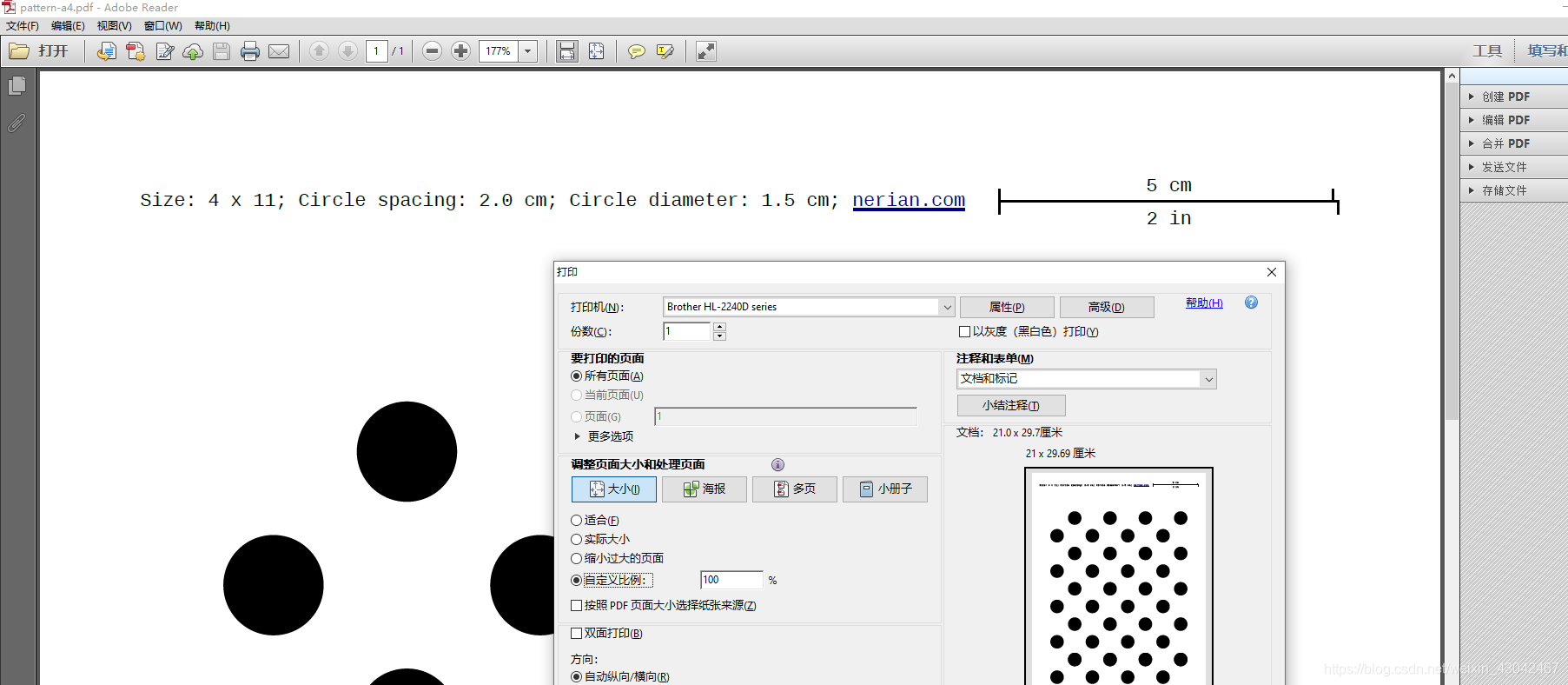Screen dimensions: 1568x685
Task: Go to previous page with up arrow
Action: (x=319, y=51)
